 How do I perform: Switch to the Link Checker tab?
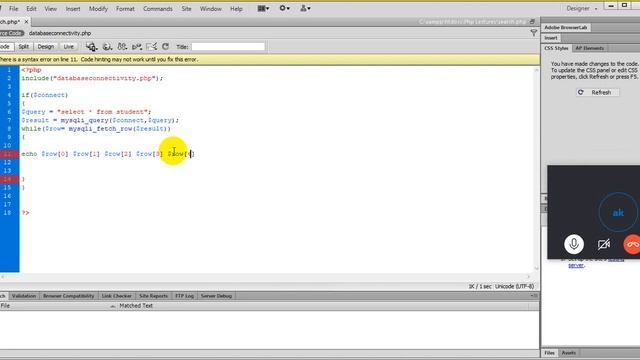point(116,296)
